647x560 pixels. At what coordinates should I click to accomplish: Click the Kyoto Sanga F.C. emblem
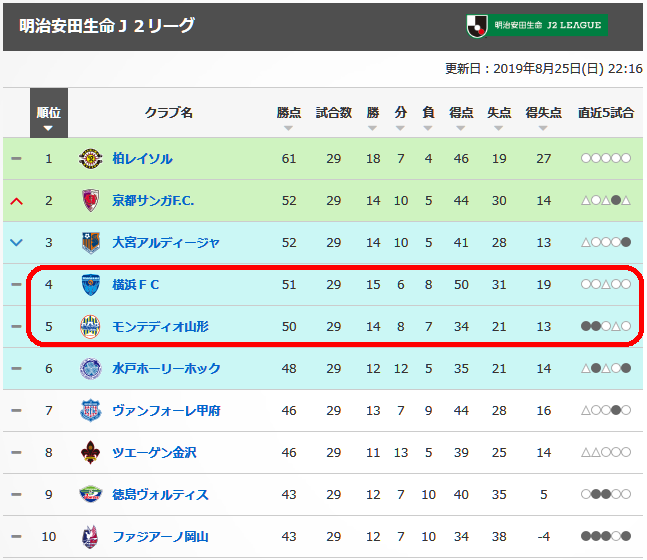90,201
